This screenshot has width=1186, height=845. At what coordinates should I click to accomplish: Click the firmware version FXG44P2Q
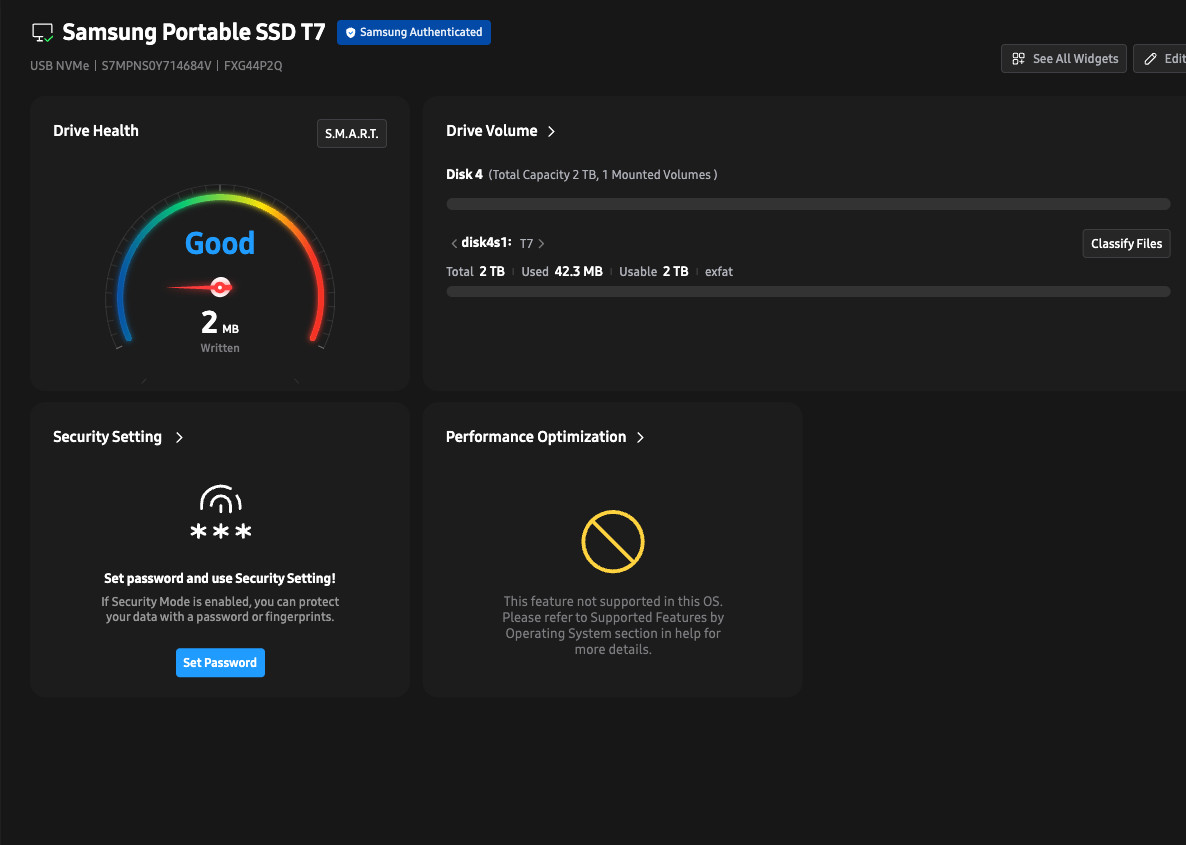pyautogui.click(x=253, y=66)
